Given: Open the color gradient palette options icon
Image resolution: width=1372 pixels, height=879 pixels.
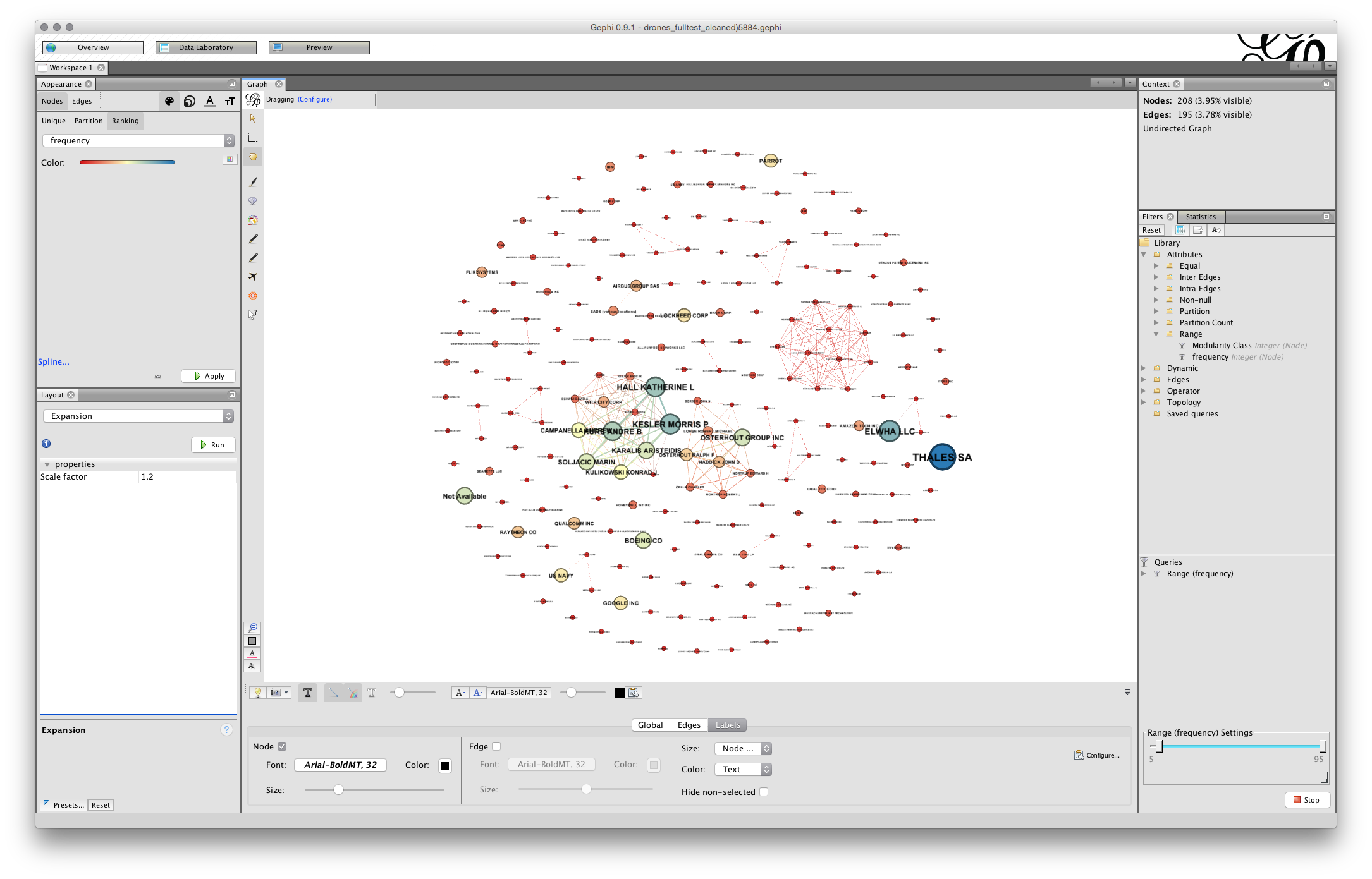Looking at the screenshot, I should click(x=230, y=159).
